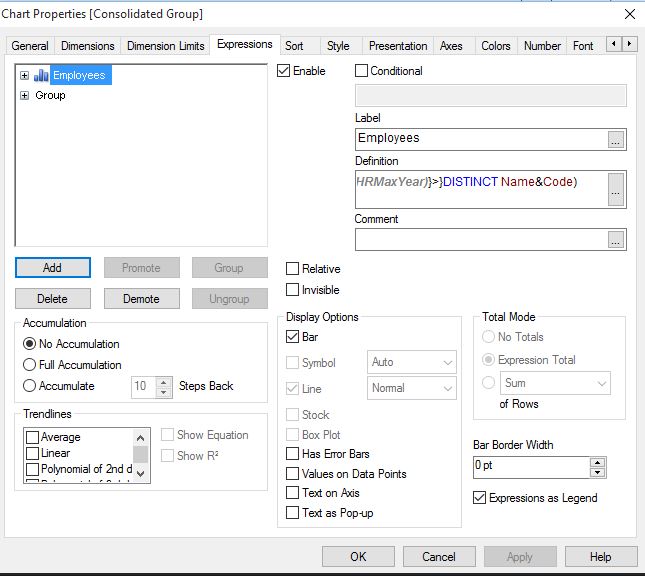Check Text on Axis option
The height and width of the screenshot is (576, 645).
292,492
